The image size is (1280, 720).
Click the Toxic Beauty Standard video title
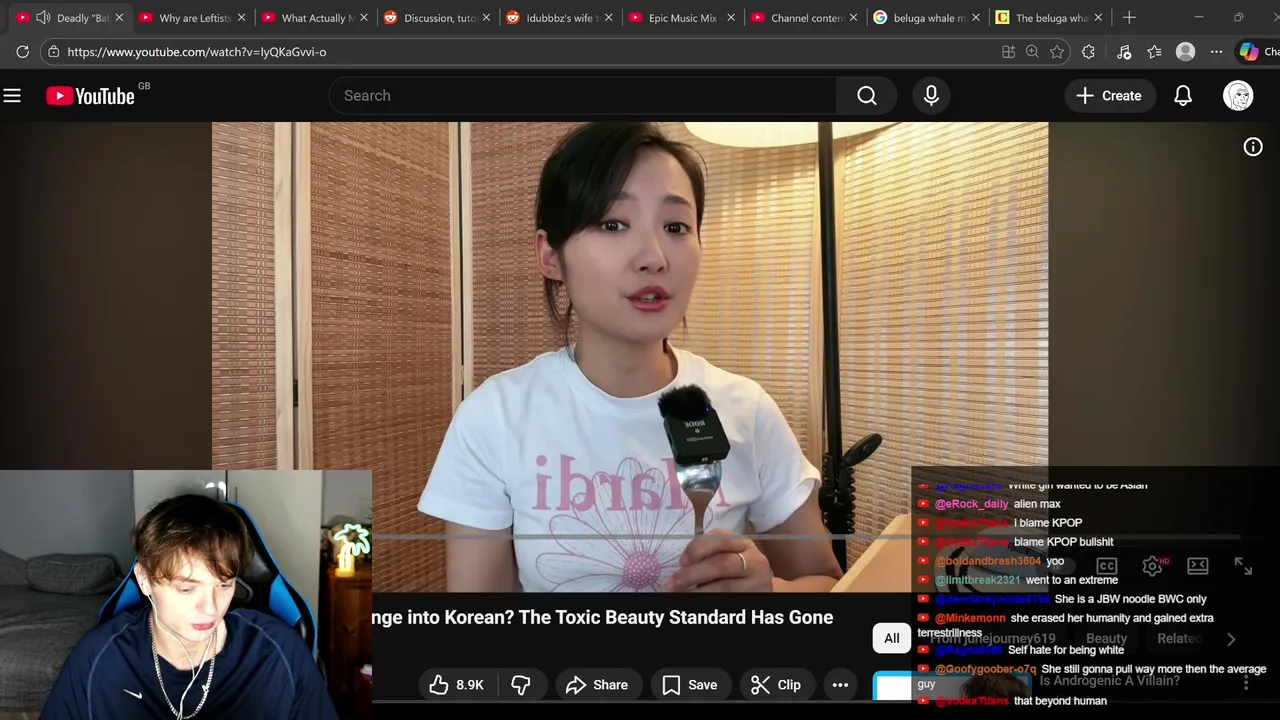click(603, 617)
